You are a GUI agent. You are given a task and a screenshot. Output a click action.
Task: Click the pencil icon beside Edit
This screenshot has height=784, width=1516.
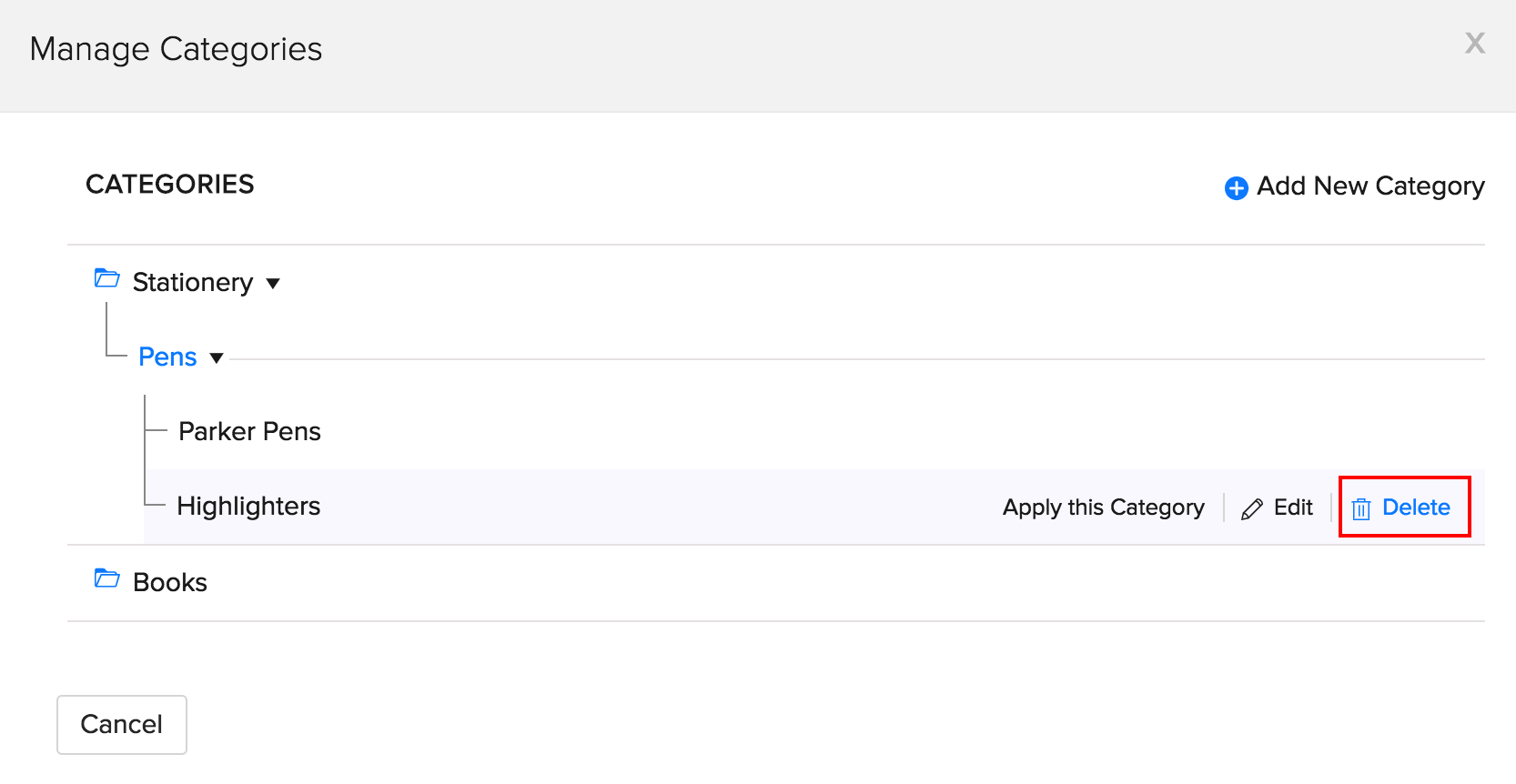coord(1252,508)
